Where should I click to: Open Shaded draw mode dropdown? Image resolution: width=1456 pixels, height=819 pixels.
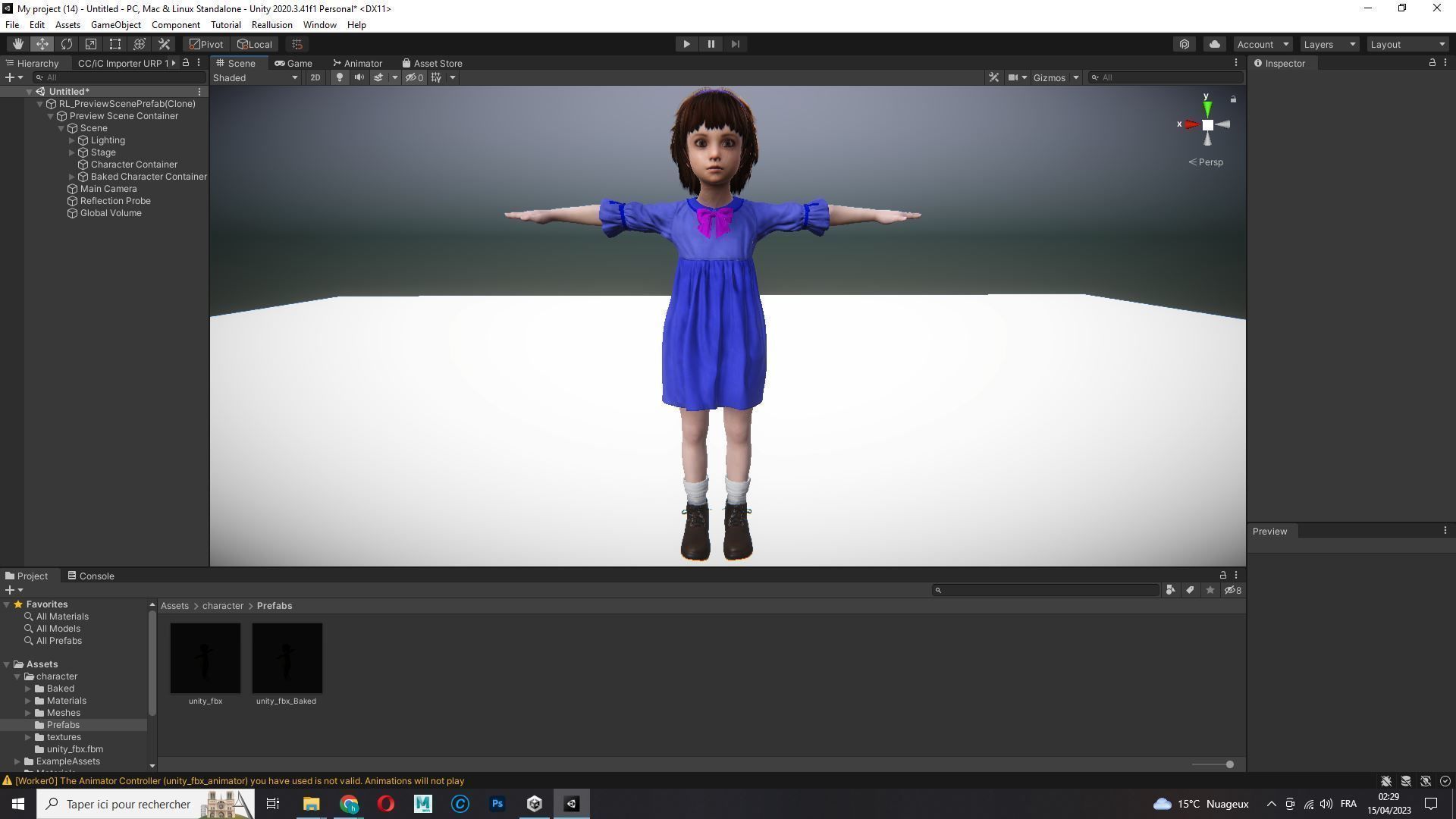(256, 77)
